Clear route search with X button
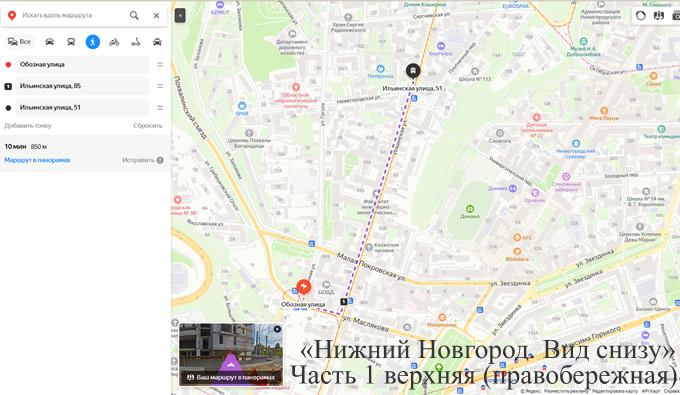Screen dimensions: 680x395 157,16
